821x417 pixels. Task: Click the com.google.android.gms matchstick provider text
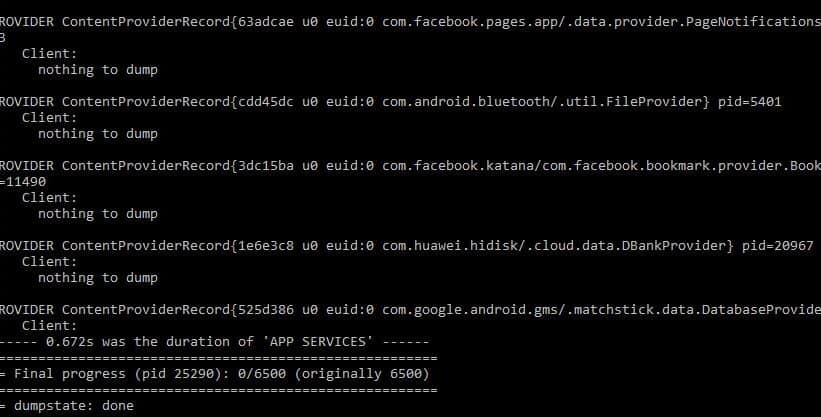point(602,310)
